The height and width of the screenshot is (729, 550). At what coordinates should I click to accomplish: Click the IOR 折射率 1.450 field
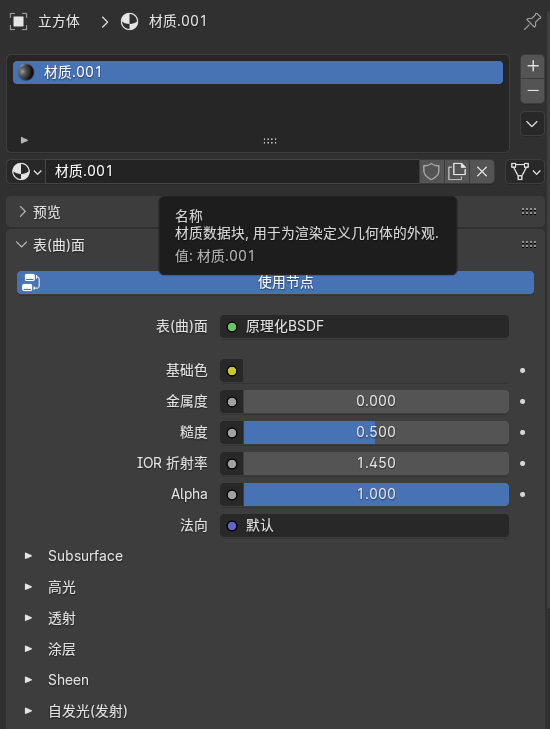[x=376, y=464]
